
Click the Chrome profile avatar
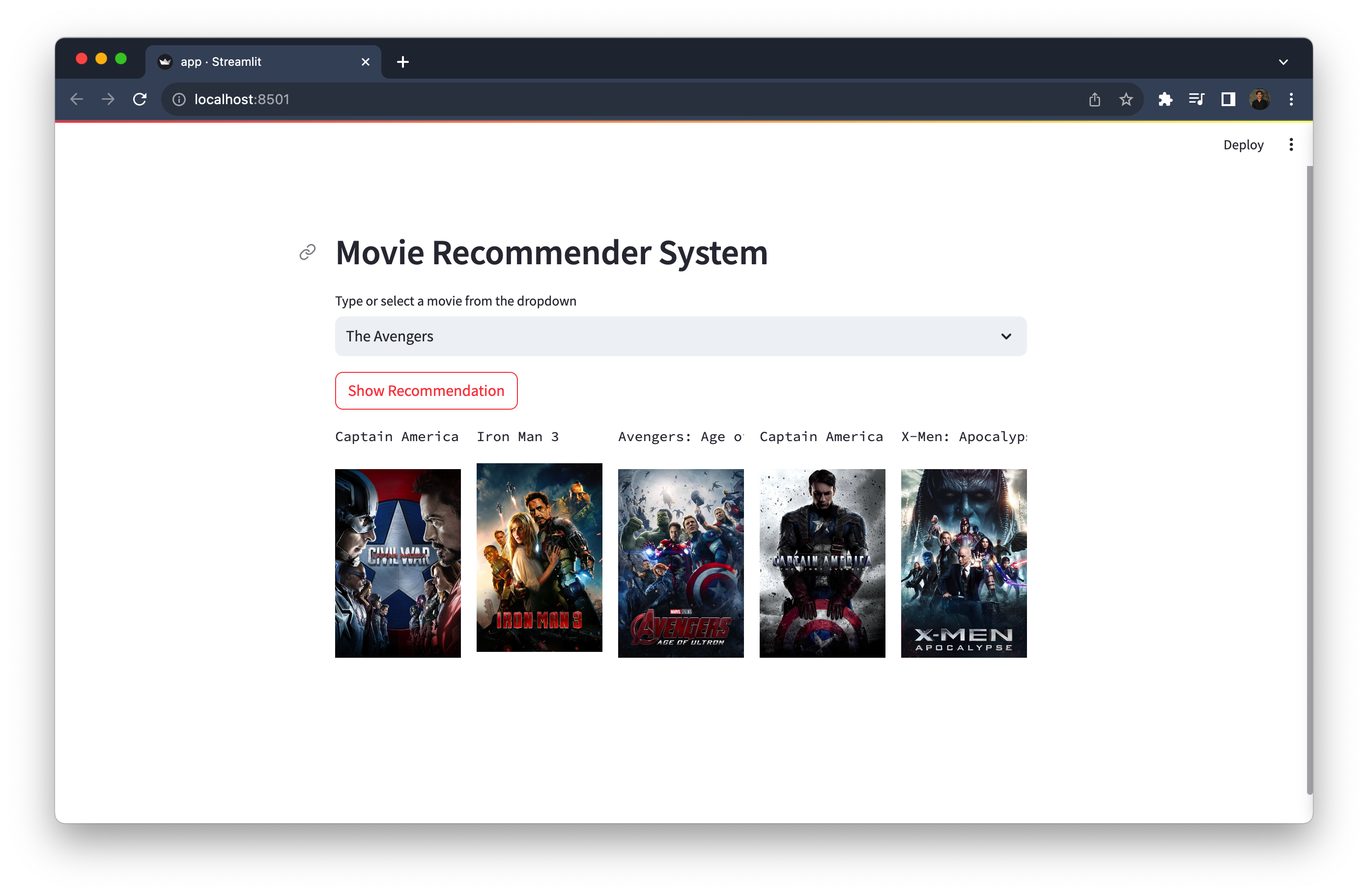pyautogui.click(x=1260, y=99)
